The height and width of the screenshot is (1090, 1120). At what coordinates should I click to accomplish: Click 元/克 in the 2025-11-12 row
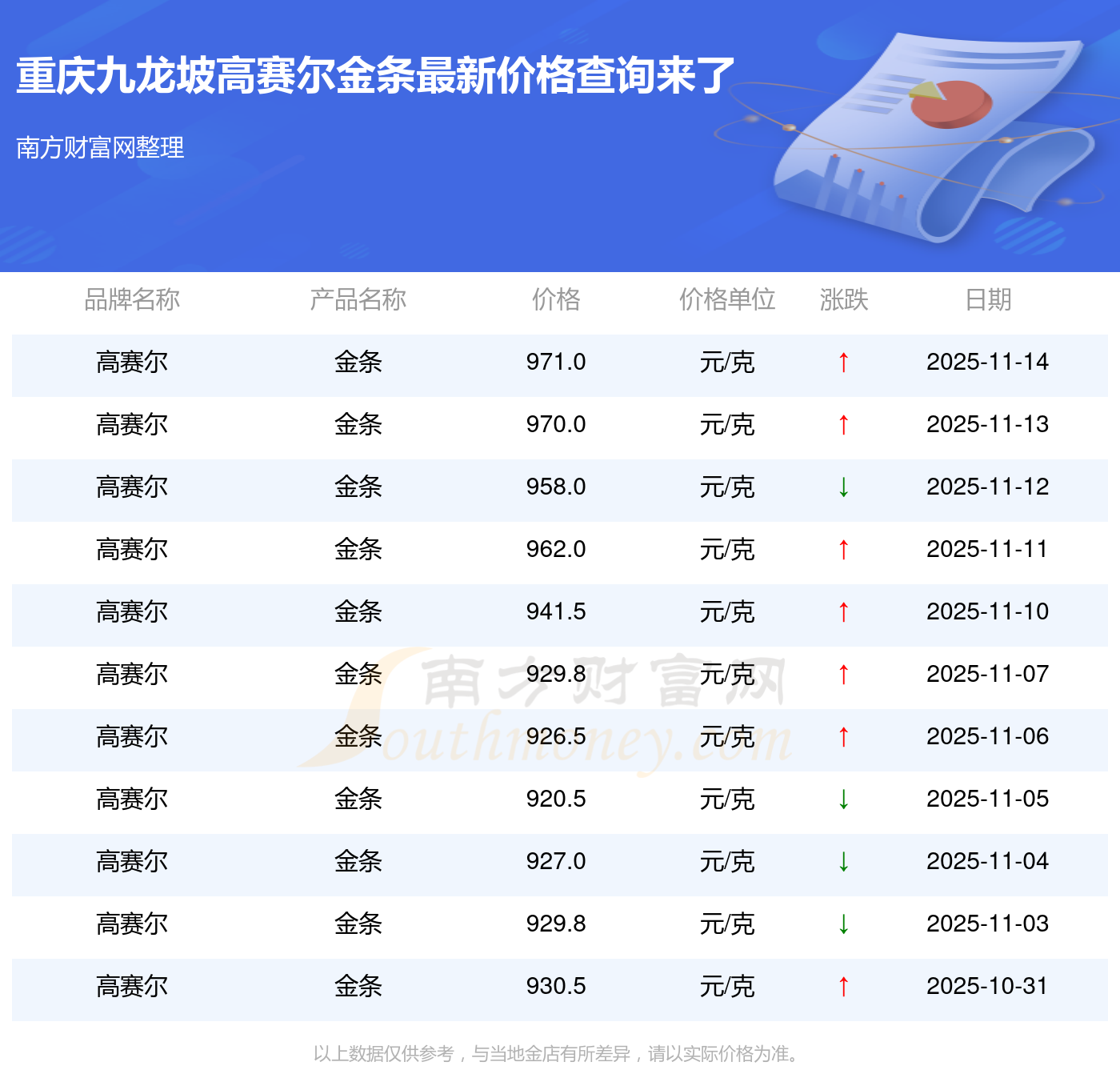(x=727, y=487)
